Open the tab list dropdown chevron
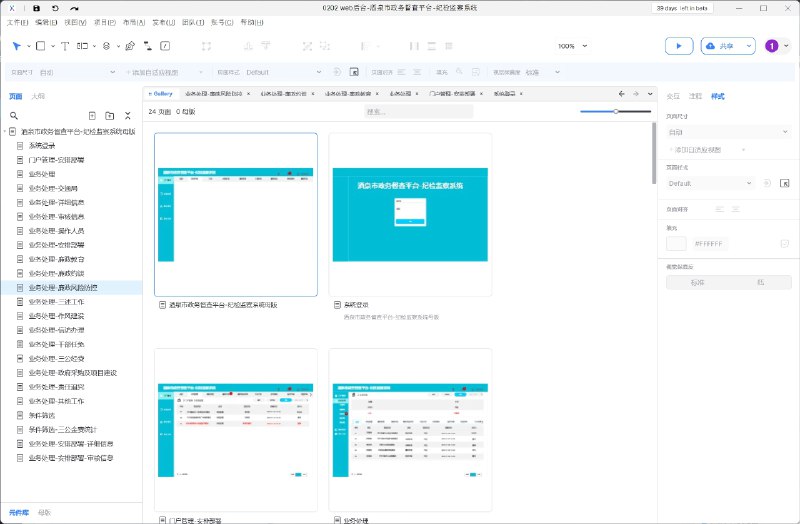Image resolution: width=800 pixels, height=524 pixels. click(650, 94)
